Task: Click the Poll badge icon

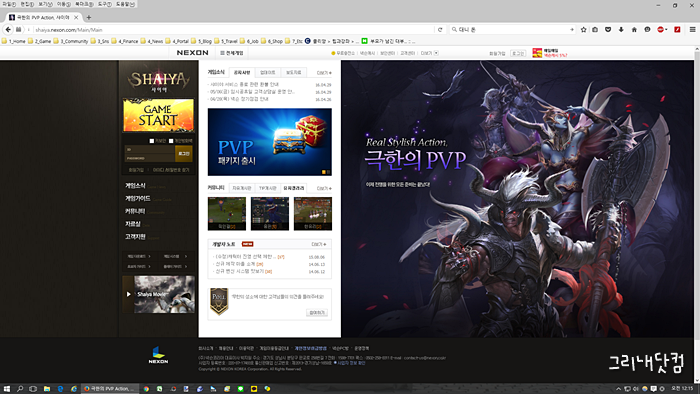Action: [x=219, y=301]
